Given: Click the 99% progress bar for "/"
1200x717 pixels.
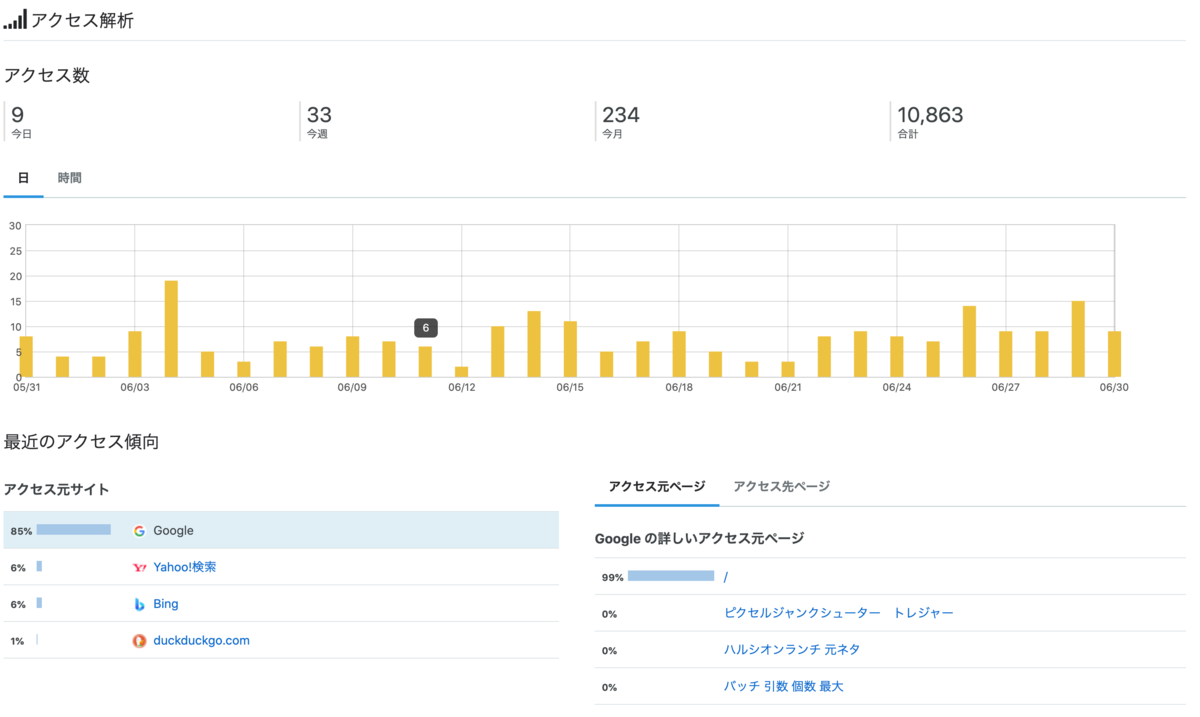Looking at the screenshot, I should [x=671, y=576].
